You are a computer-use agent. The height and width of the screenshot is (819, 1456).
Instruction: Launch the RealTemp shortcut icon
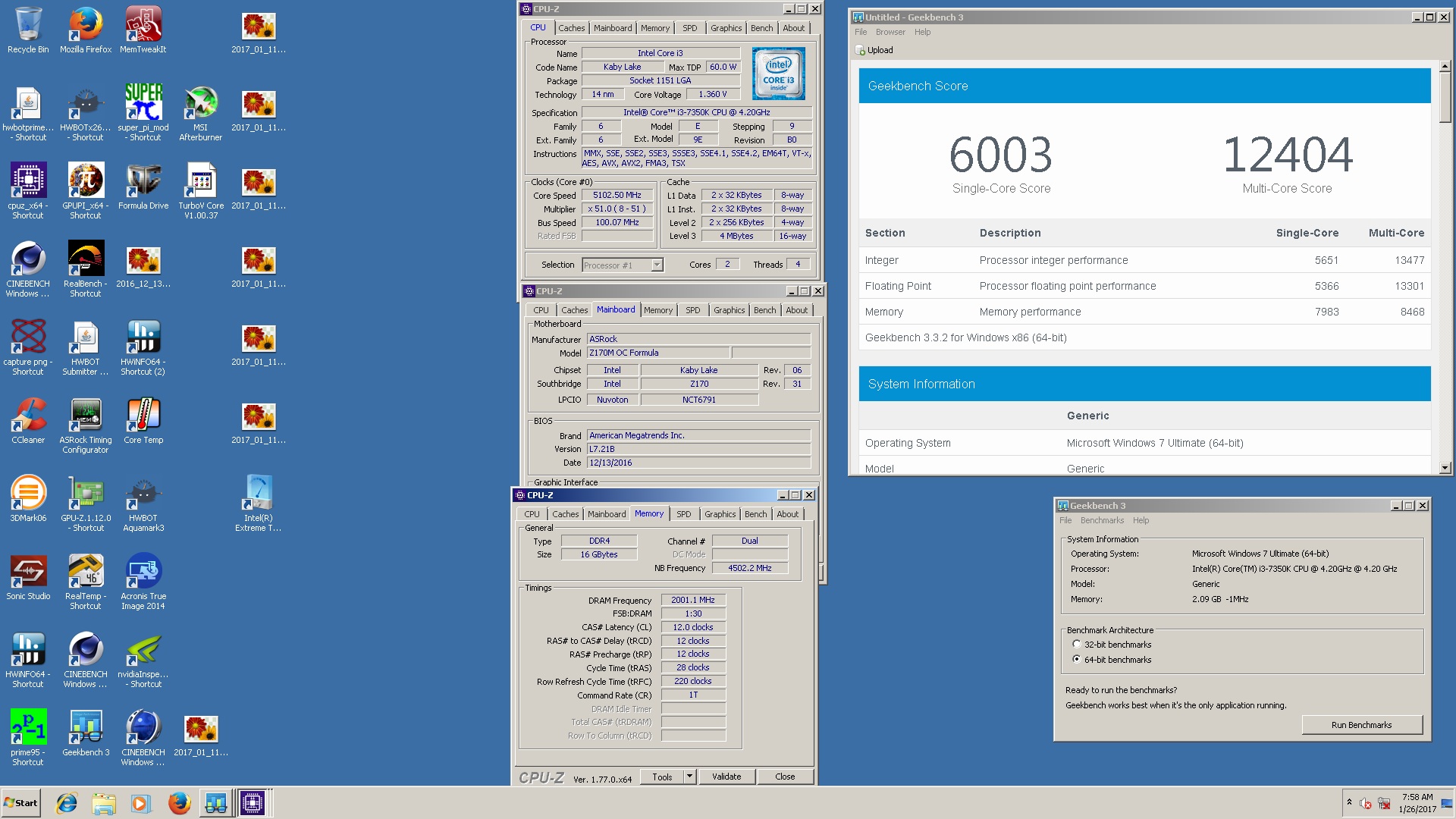[86, 582]
